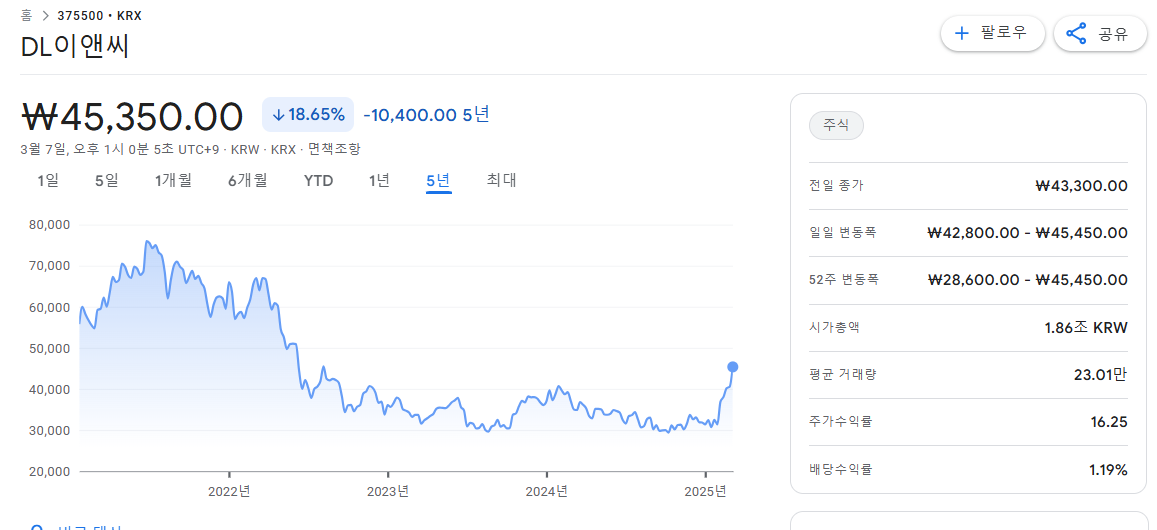Click the 2022년 axis label
Image resolution: width=1157 pixels, height=530 pixels.
[x=229, y=491]
